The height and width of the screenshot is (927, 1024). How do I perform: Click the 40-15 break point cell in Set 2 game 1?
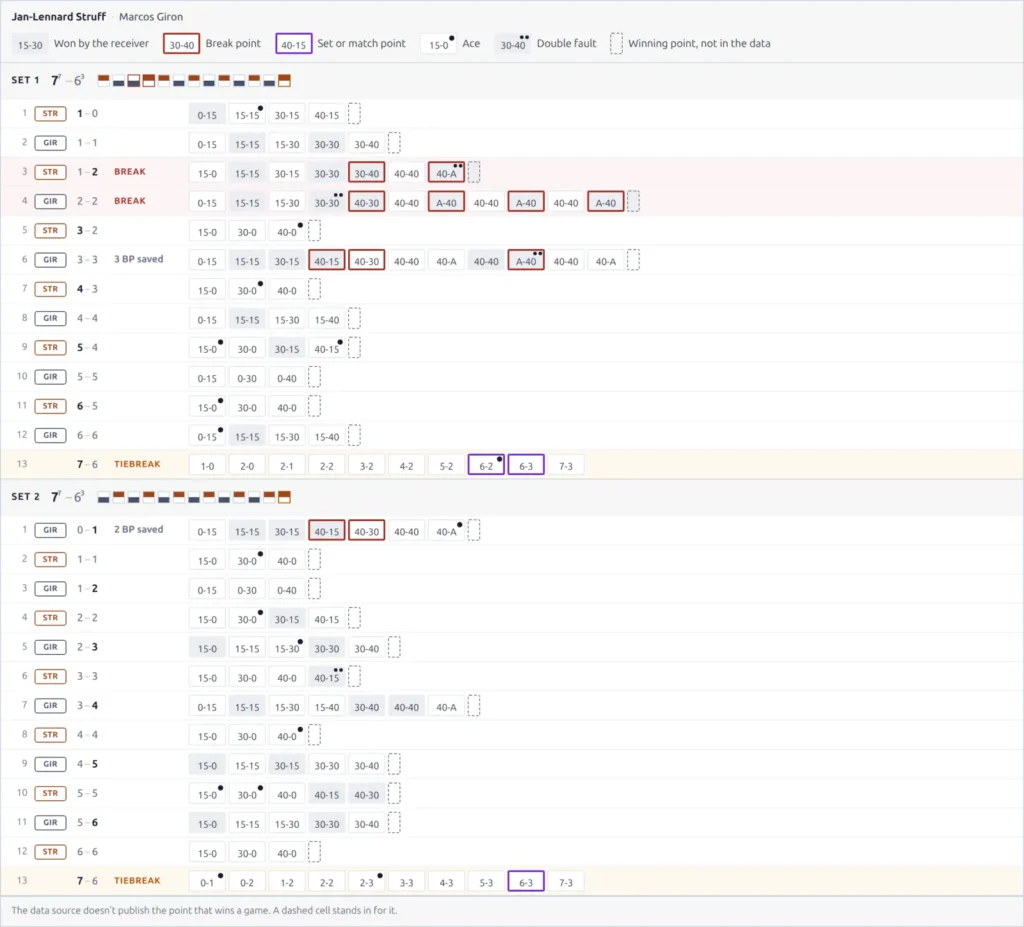click(x=327, y=531)
